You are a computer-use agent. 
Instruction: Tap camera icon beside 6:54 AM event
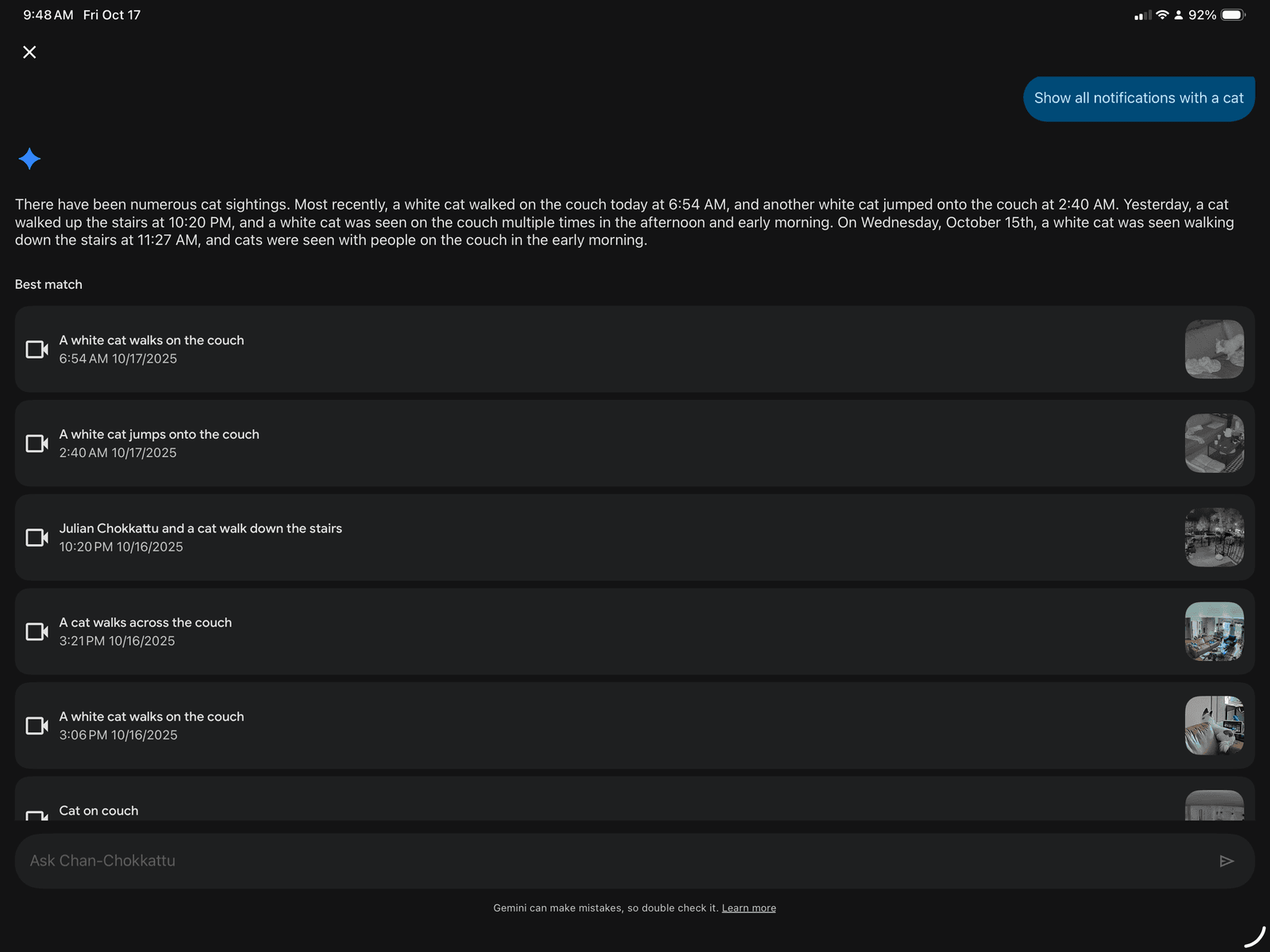point(37,349)
